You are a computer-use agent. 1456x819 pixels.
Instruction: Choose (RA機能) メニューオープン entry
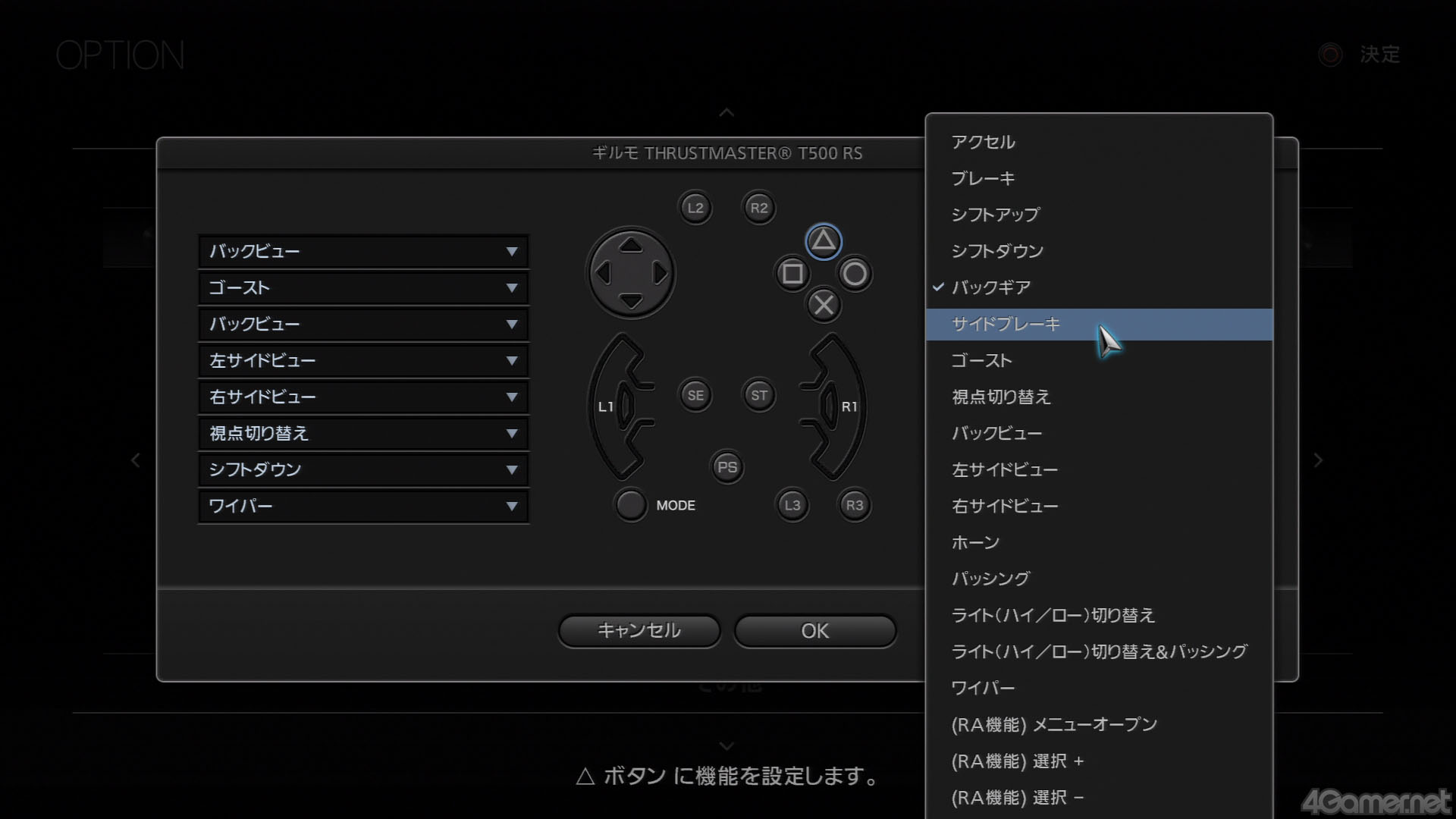[1099, 724]
